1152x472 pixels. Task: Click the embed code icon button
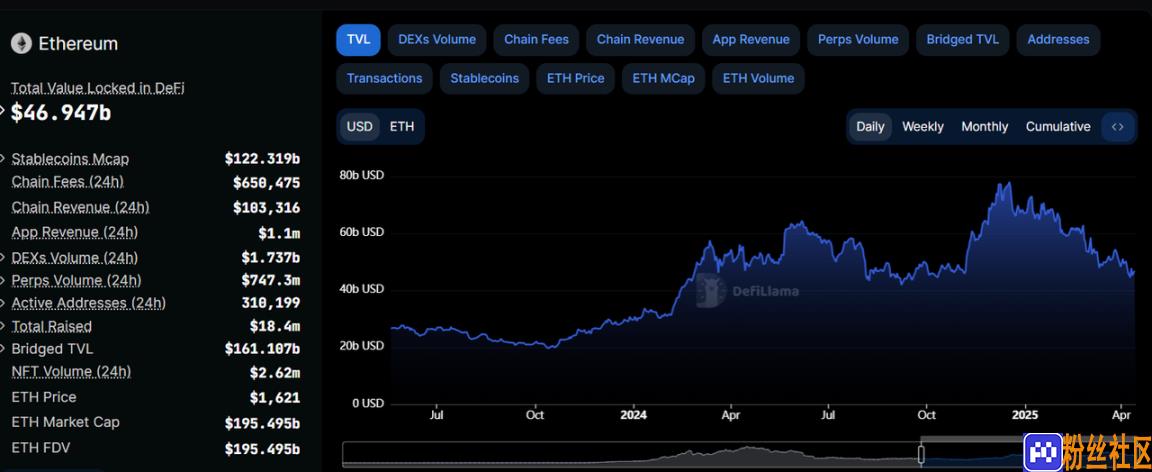[x=1117, y=126]
